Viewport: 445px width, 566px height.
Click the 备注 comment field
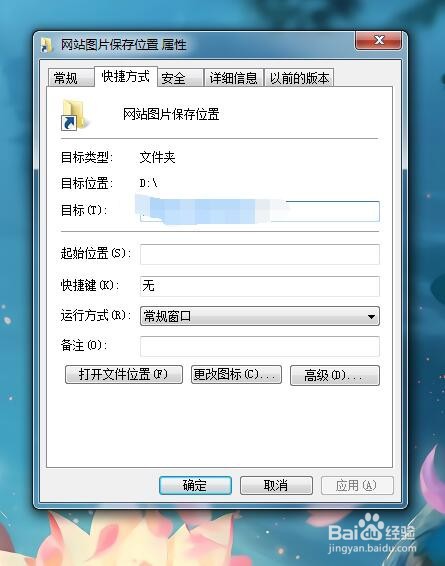[259, 346]
